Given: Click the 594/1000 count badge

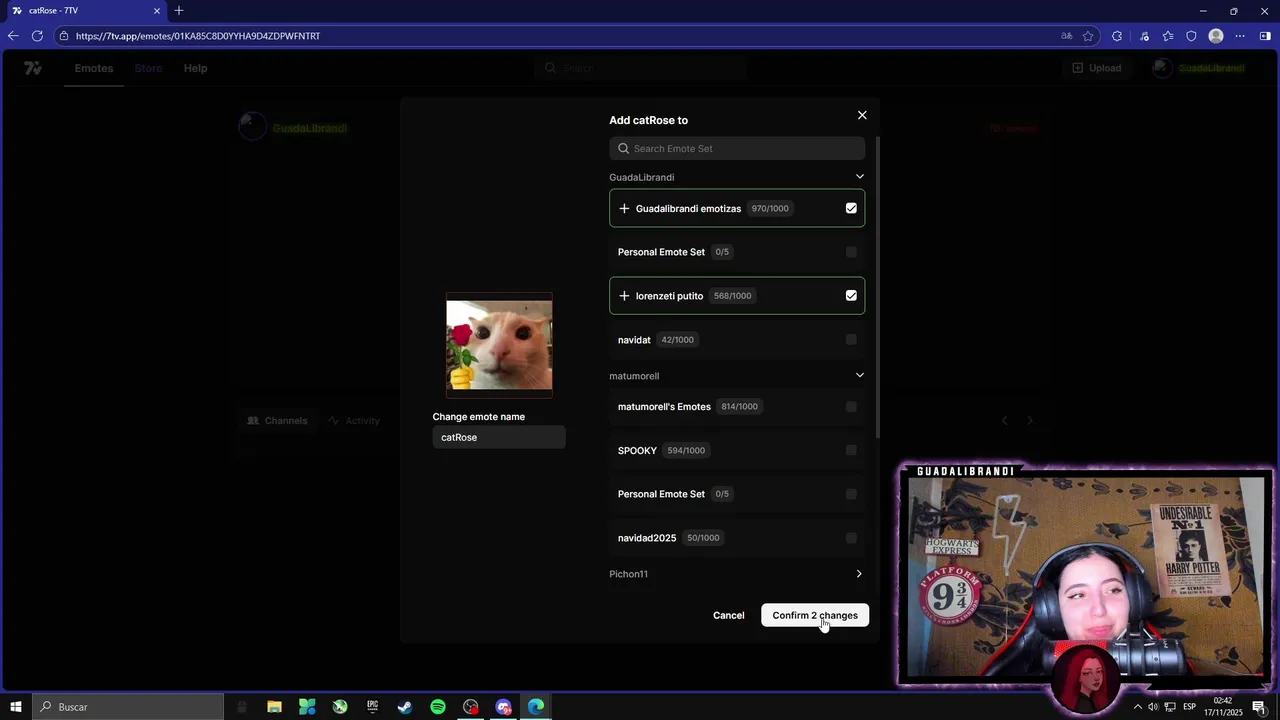Looking at the screenshot, I should tap(686, 450).
